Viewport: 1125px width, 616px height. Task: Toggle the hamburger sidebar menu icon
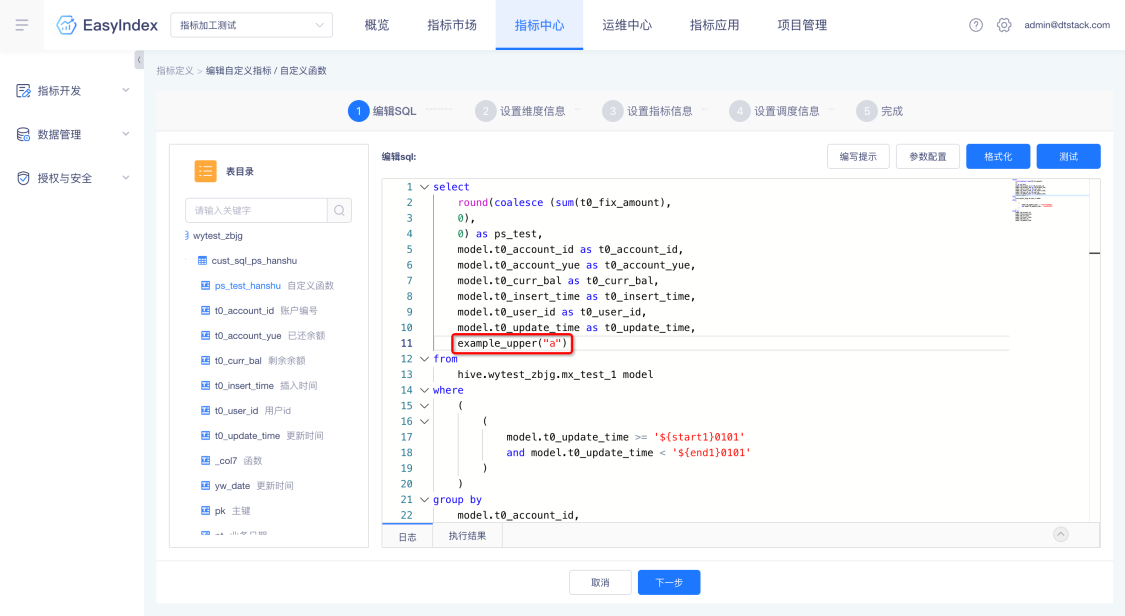click(x=22, y=25)
